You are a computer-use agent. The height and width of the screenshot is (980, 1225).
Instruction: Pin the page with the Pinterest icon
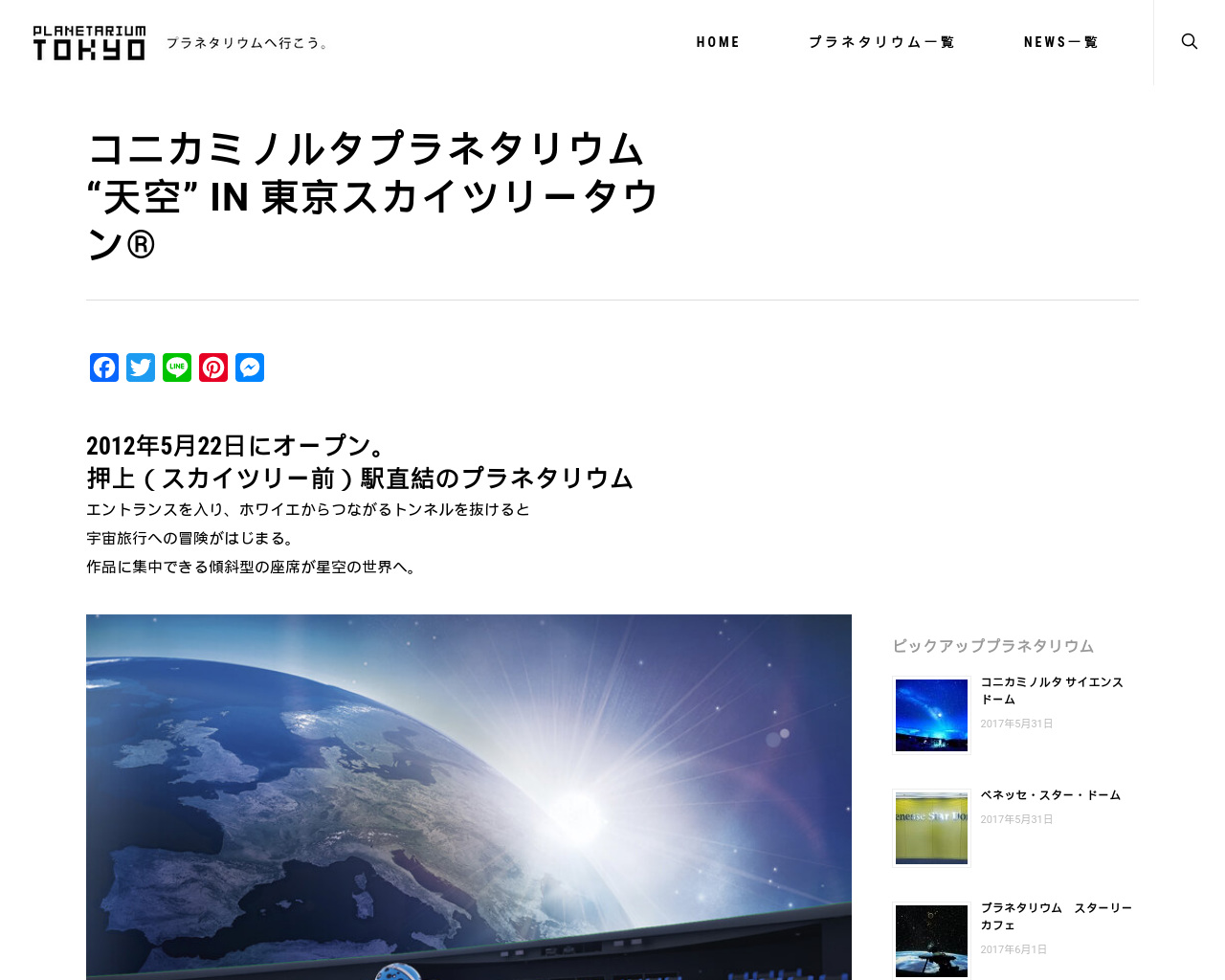click(x=213, y=367)
